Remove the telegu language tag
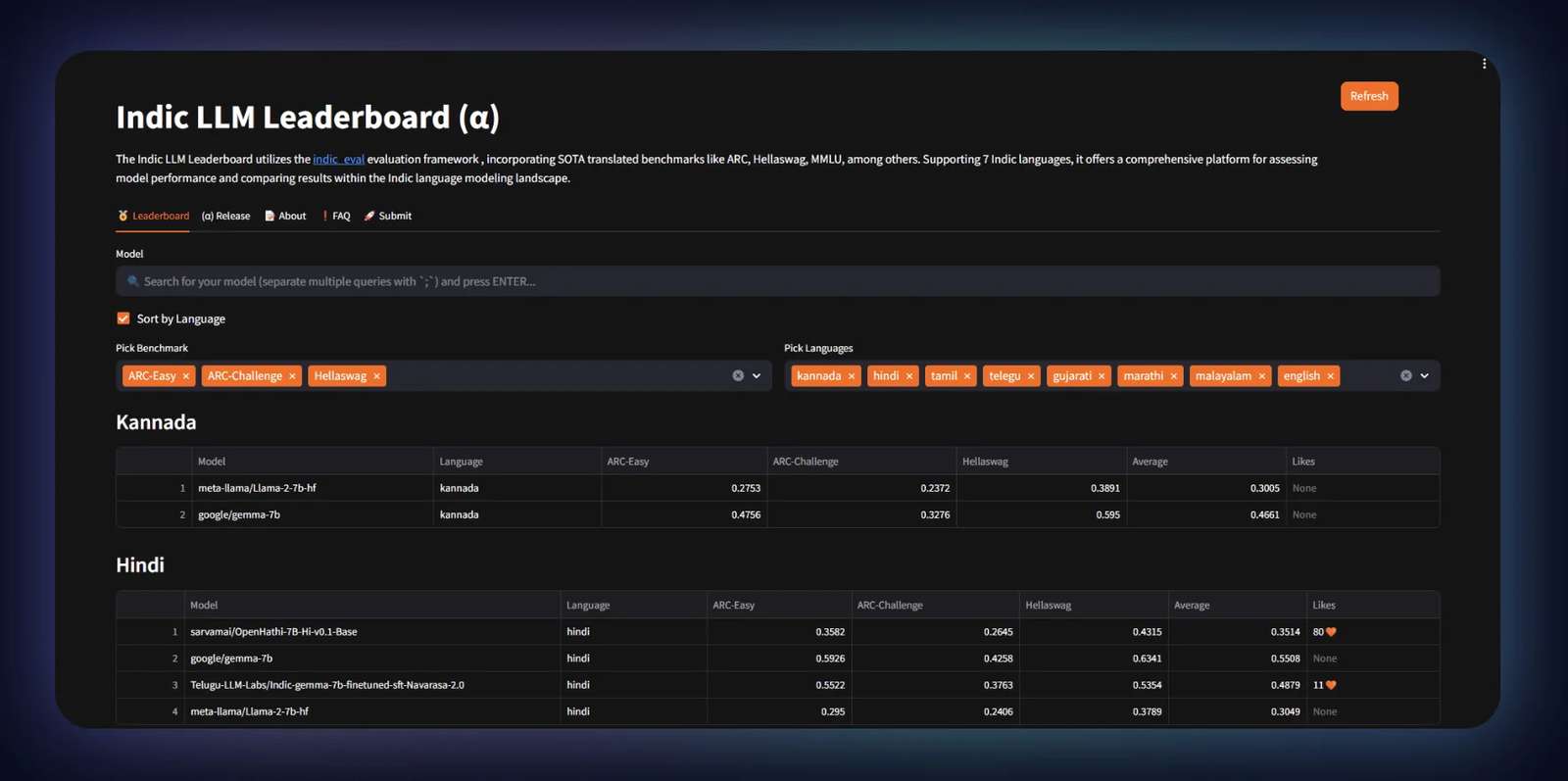 (1031, 376)
